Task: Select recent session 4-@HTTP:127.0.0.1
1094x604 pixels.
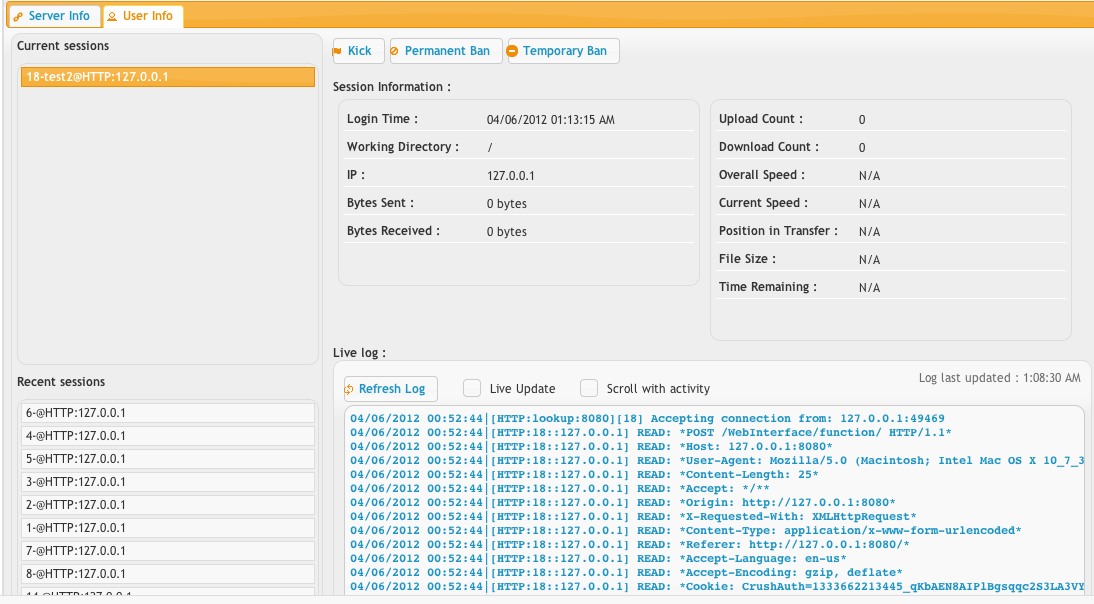Action: click(x=167, y=436)
